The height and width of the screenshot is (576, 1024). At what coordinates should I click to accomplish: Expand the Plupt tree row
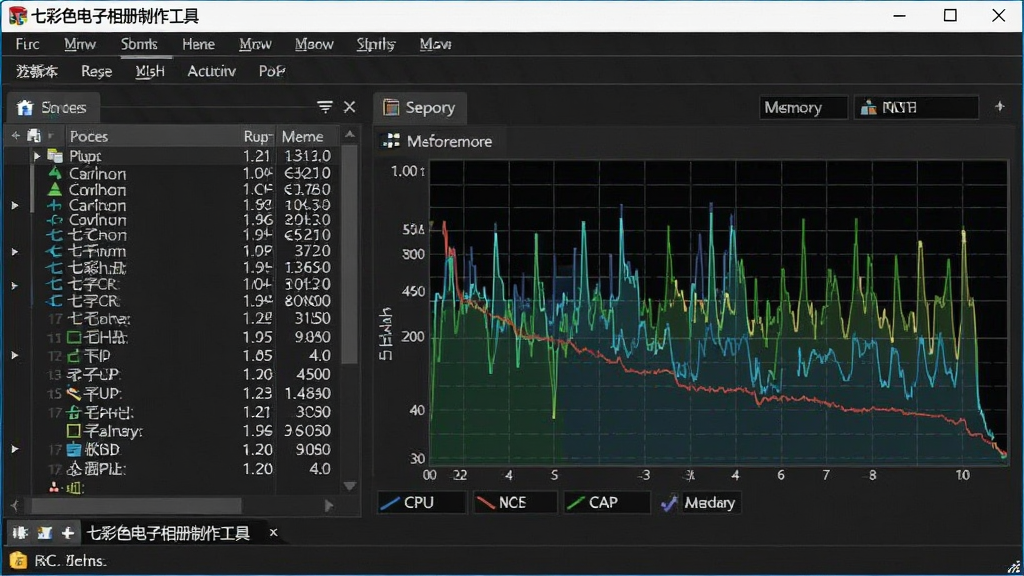click(x=37, y=156)
